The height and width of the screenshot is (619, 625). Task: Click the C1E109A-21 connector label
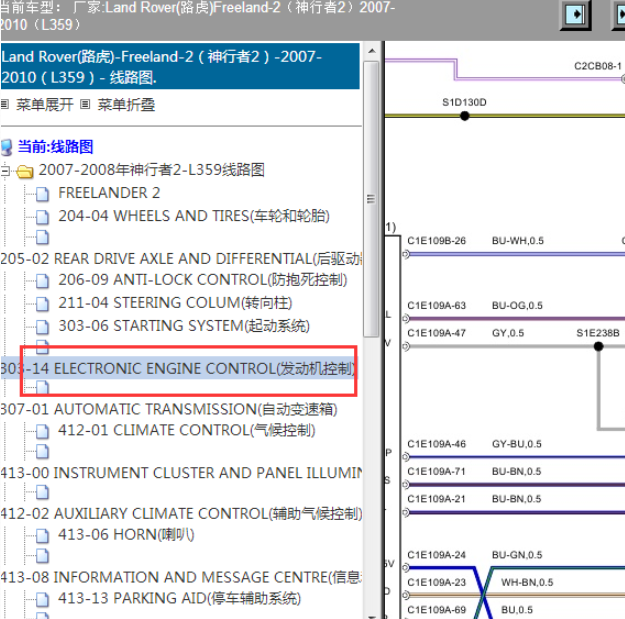(436, 499)
